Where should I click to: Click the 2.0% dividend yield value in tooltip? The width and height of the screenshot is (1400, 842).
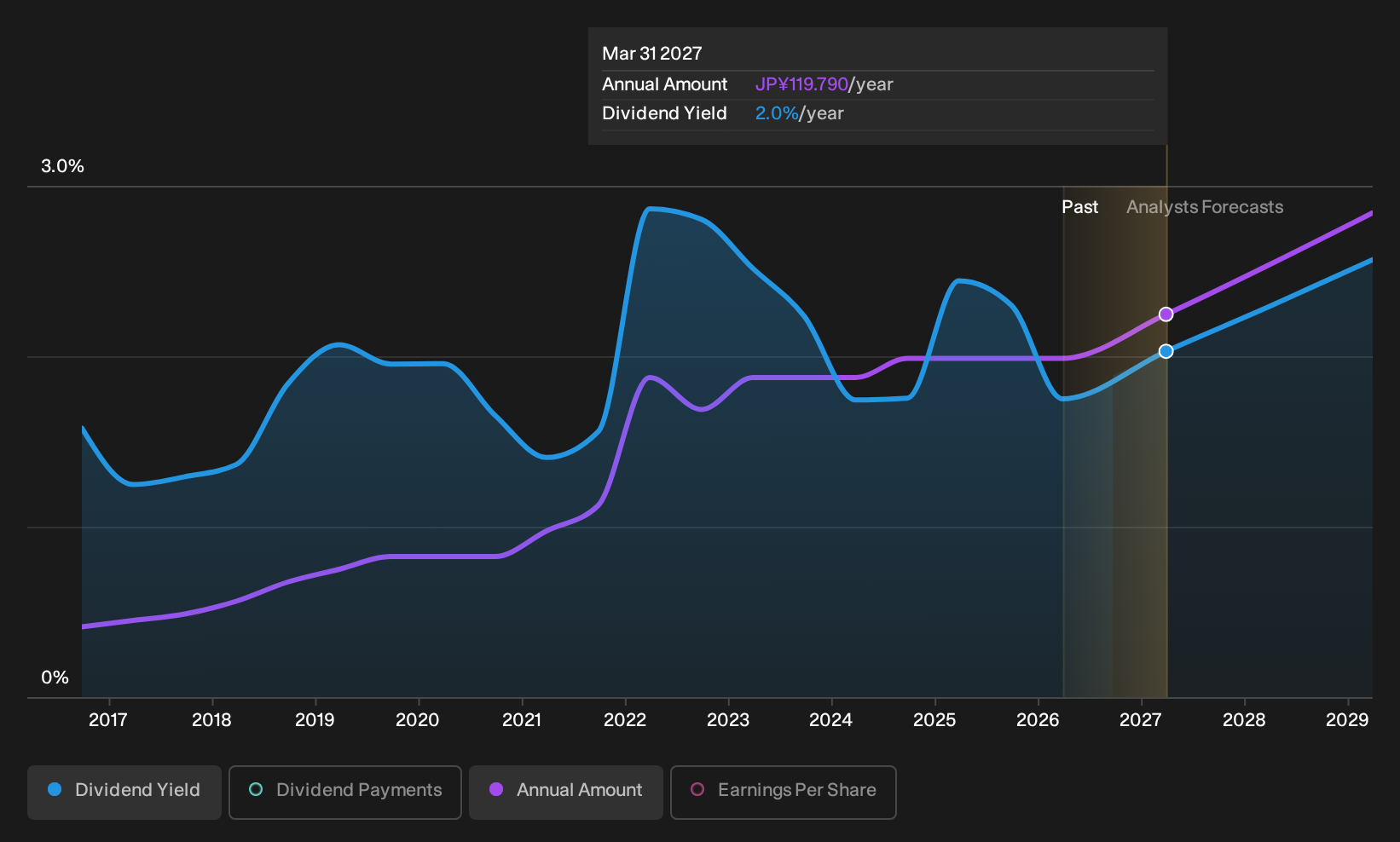[x=777, y=113]
